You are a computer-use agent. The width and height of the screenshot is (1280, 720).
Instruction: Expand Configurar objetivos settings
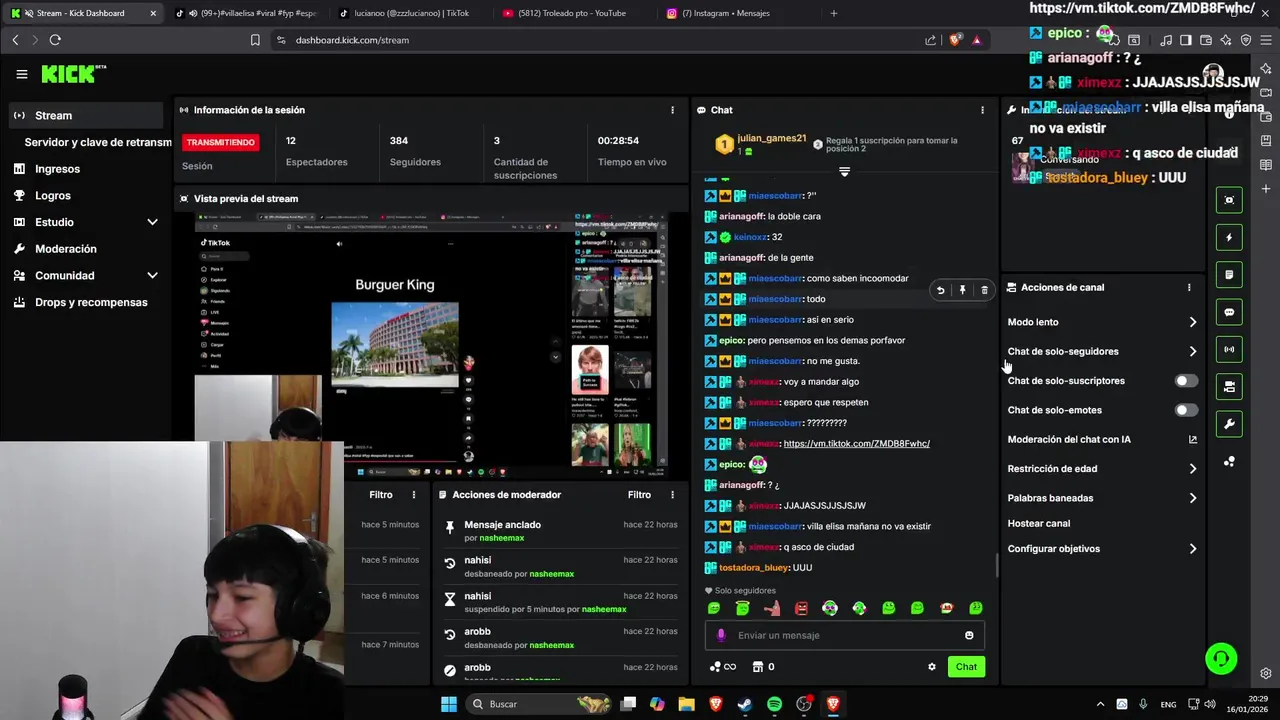1192,549
